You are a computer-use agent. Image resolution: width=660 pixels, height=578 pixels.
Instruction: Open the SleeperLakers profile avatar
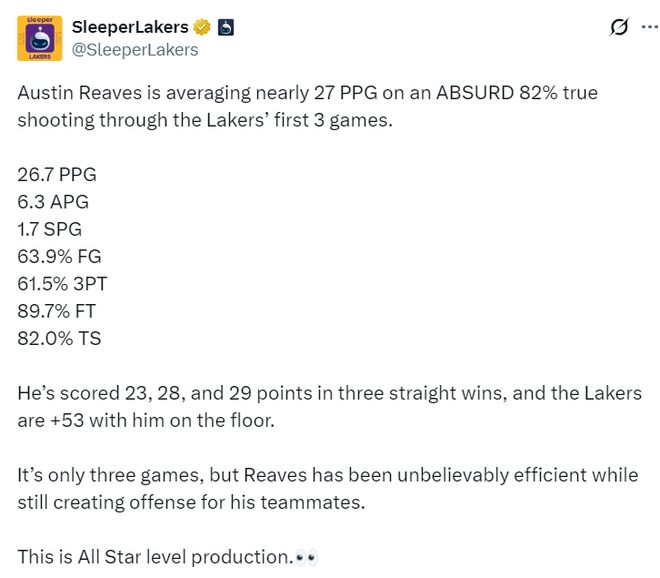click(40, 38)
